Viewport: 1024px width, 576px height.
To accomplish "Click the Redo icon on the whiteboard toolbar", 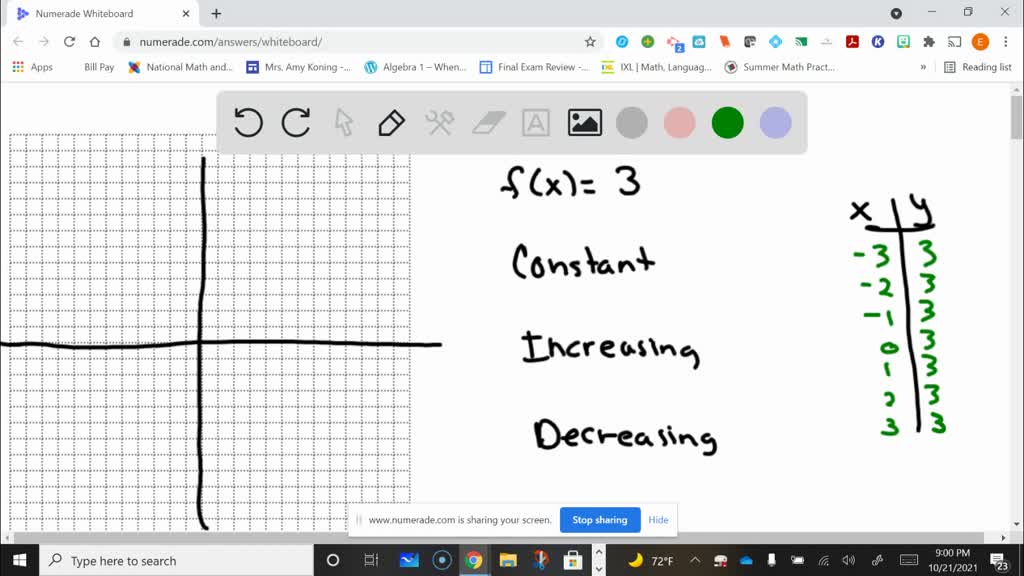I will (x=295, y=122).
